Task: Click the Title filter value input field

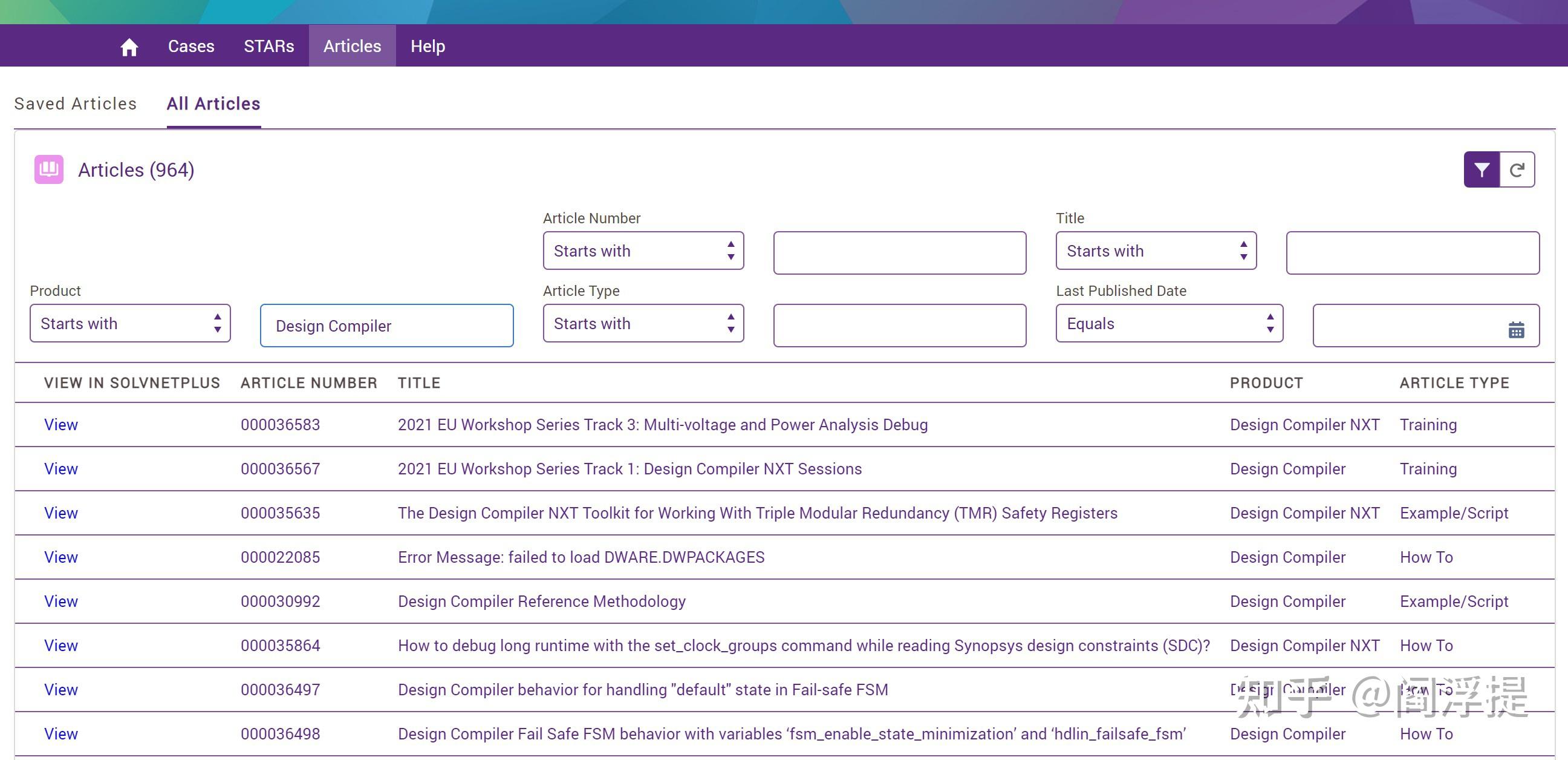Action: [1412, 253]
